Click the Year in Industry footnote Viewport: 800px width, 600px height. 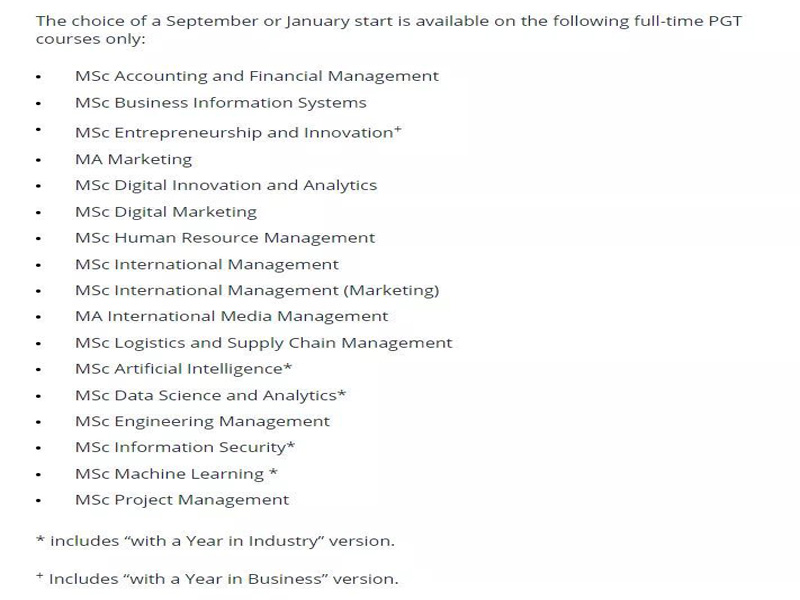tap(215, 541)
